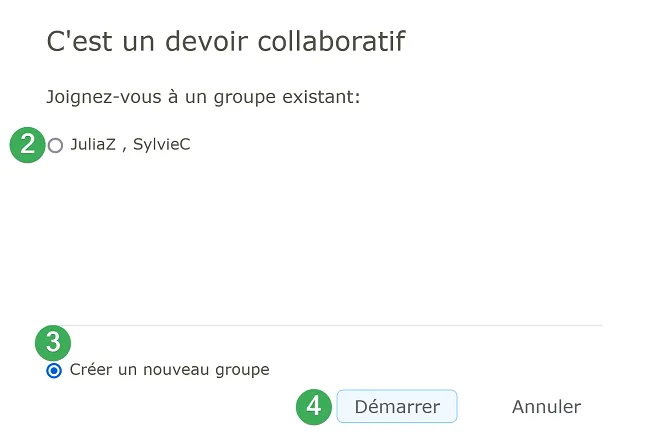Screen dimensions: 650x446
Task: Click the green step 3 badge
Action: click(x=53, y=343)
